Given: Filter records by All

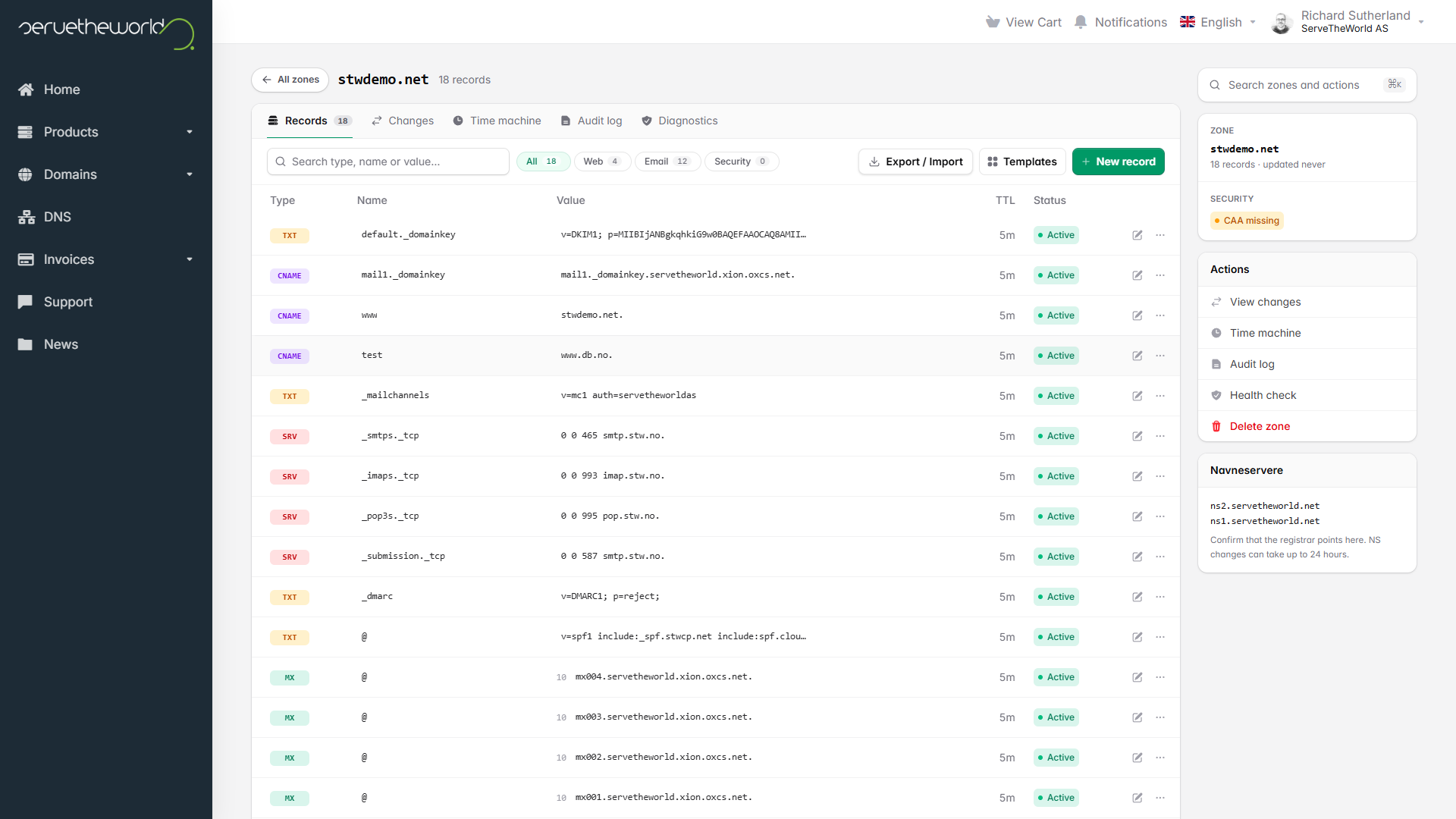Looking at the screenshot, I should click(x=543, y=162).
